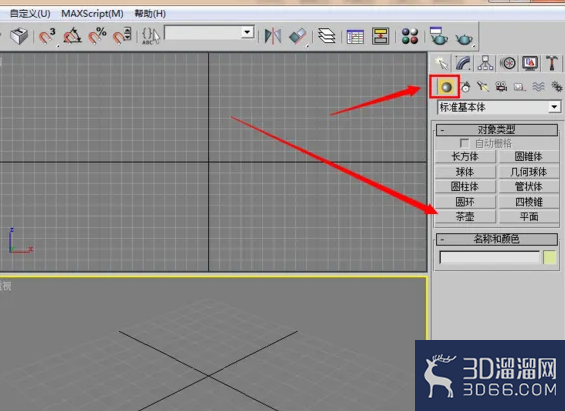Click the object name input field
The width and height of the screenshot is (565, 411).
pos(490,258)
